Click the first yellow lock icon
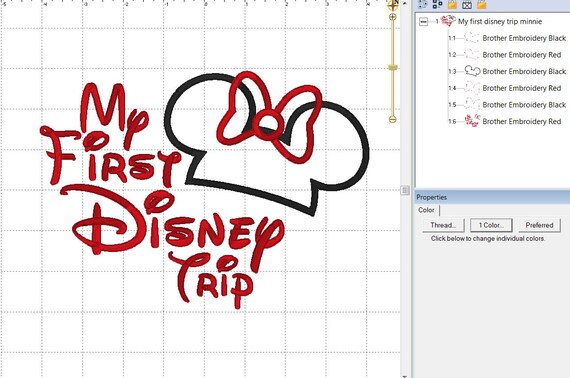Screen dimensions: 570x378 (452, 4)
